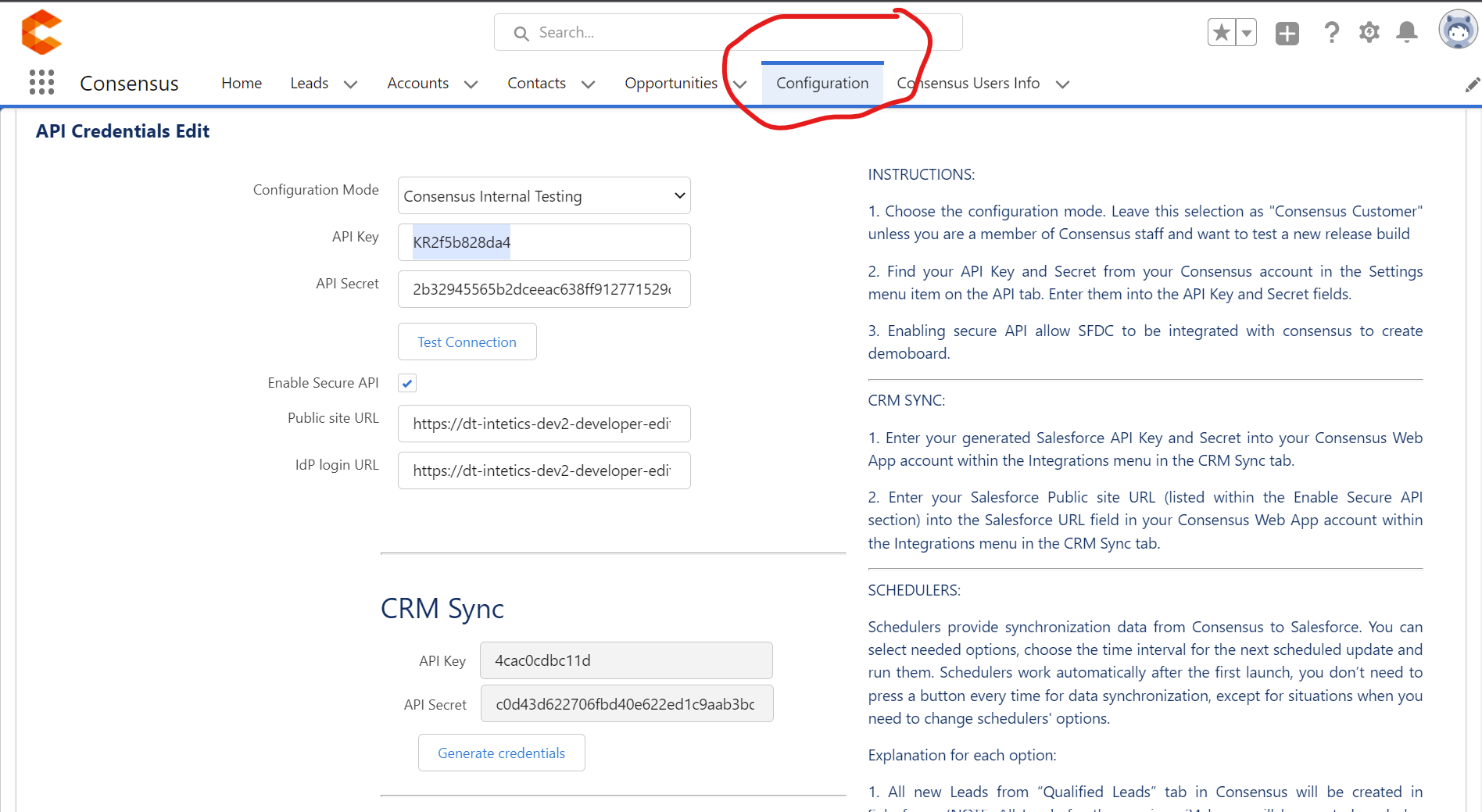
Task: Open the Accounts tab
Action: (418, 83)
